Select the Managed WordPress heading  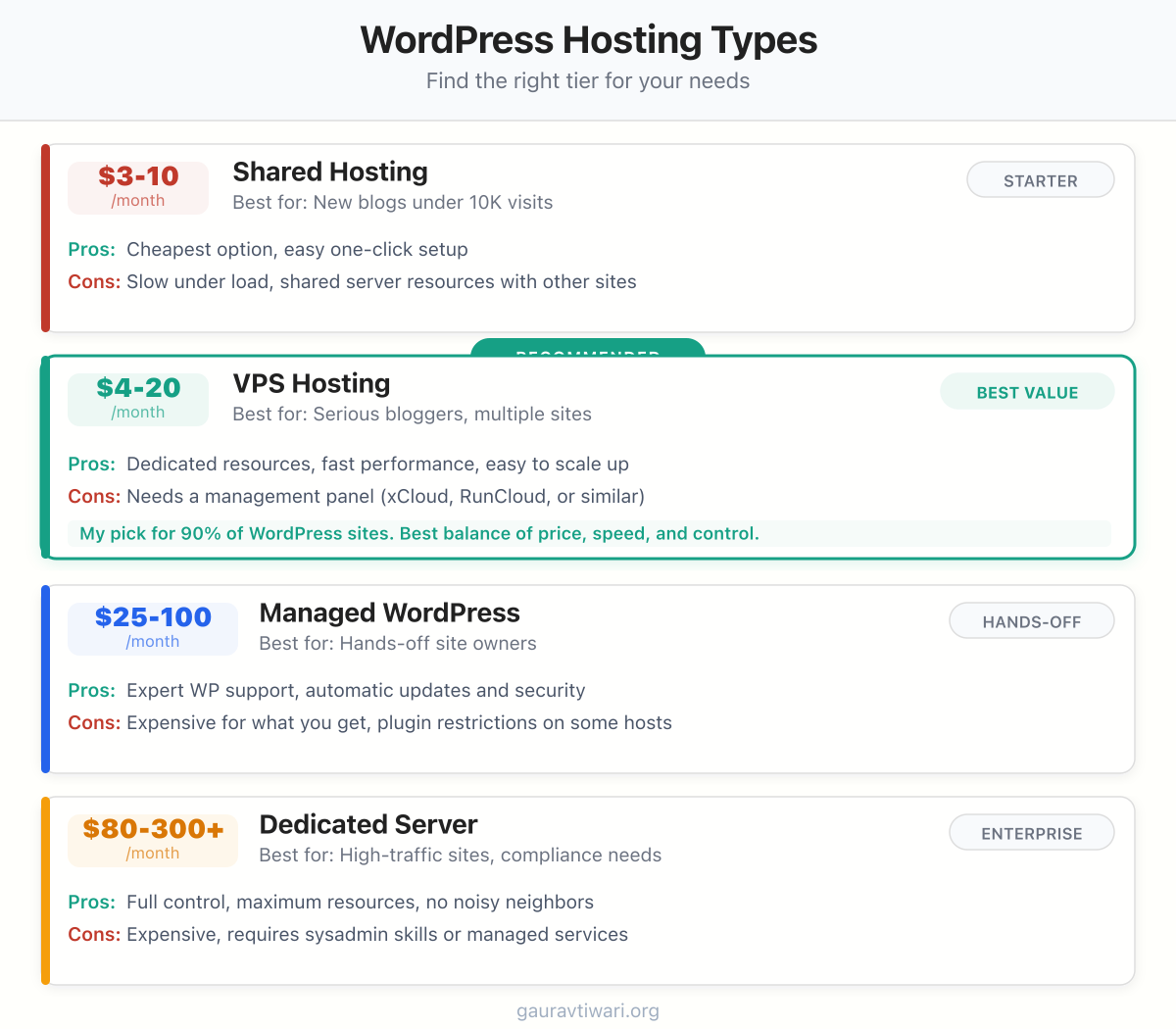click(389, 612)
